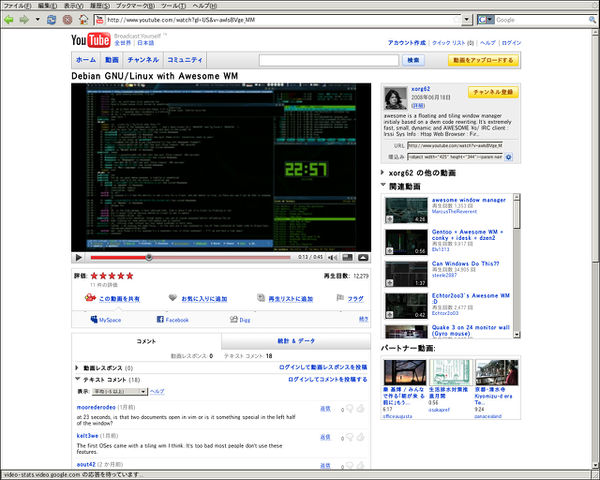Expand the 動画レスポンス section triangle
The width and height of the screenshot is (600, 480).
click(77, 368)
